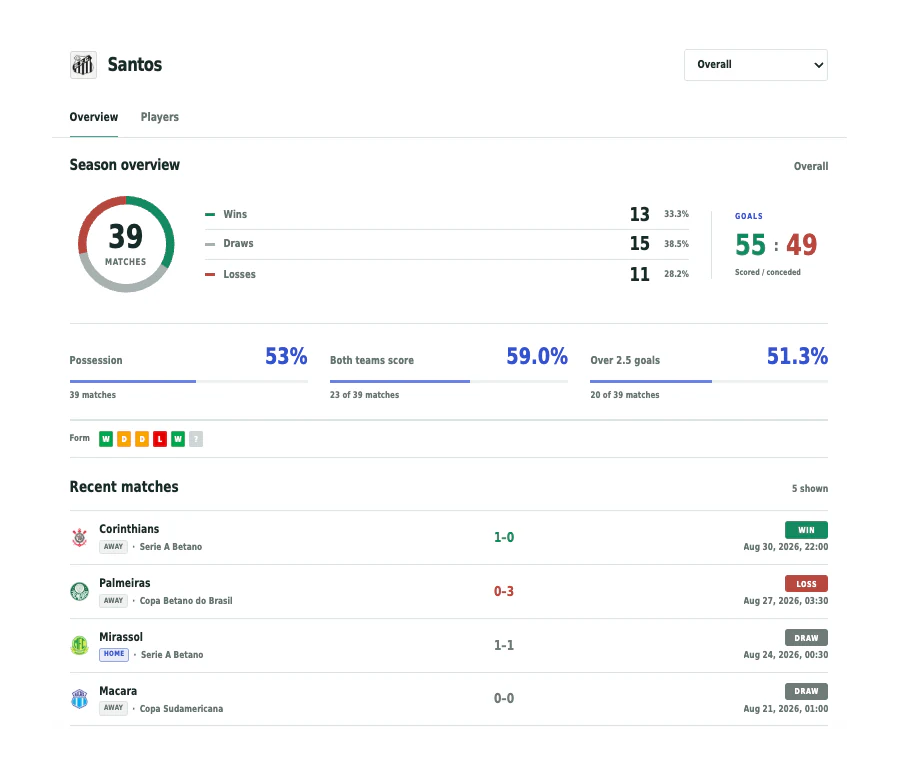Click the AWAY tag under Palmeiras

point(113,600)
